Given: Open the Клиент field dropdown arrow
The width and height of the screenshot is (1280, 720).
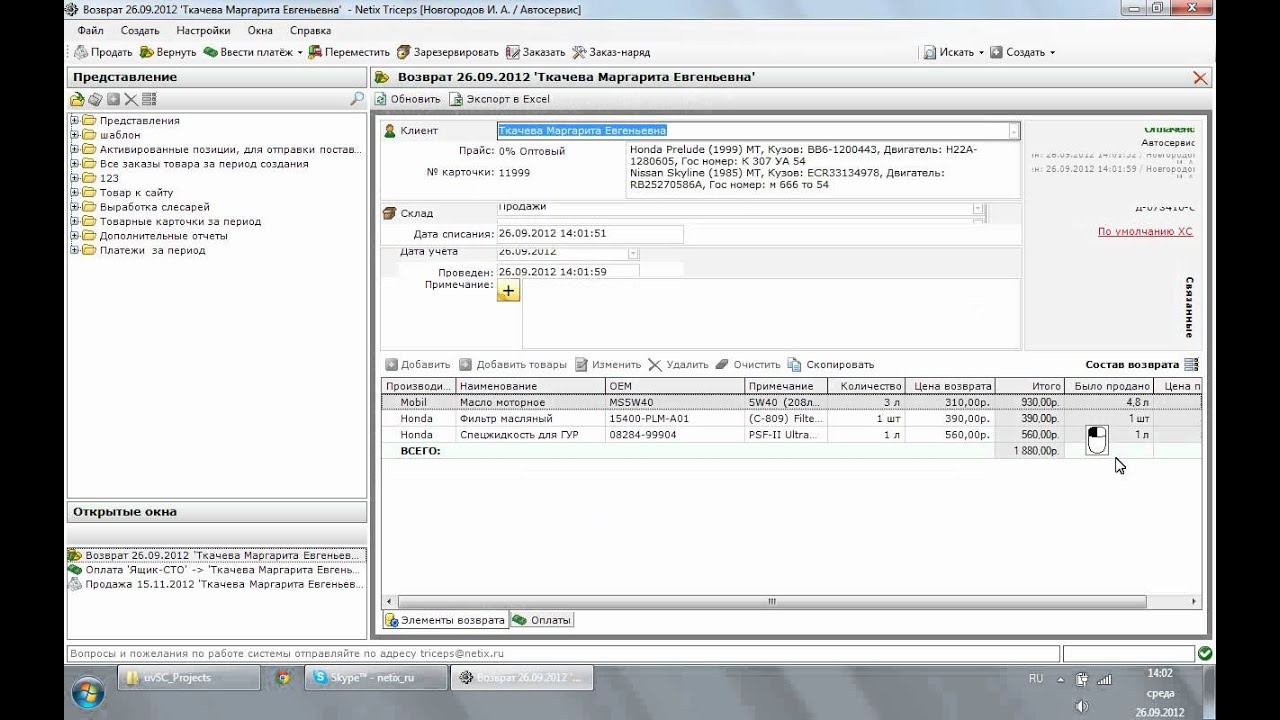Looking at the screenshot, I should click(1014, 131).
